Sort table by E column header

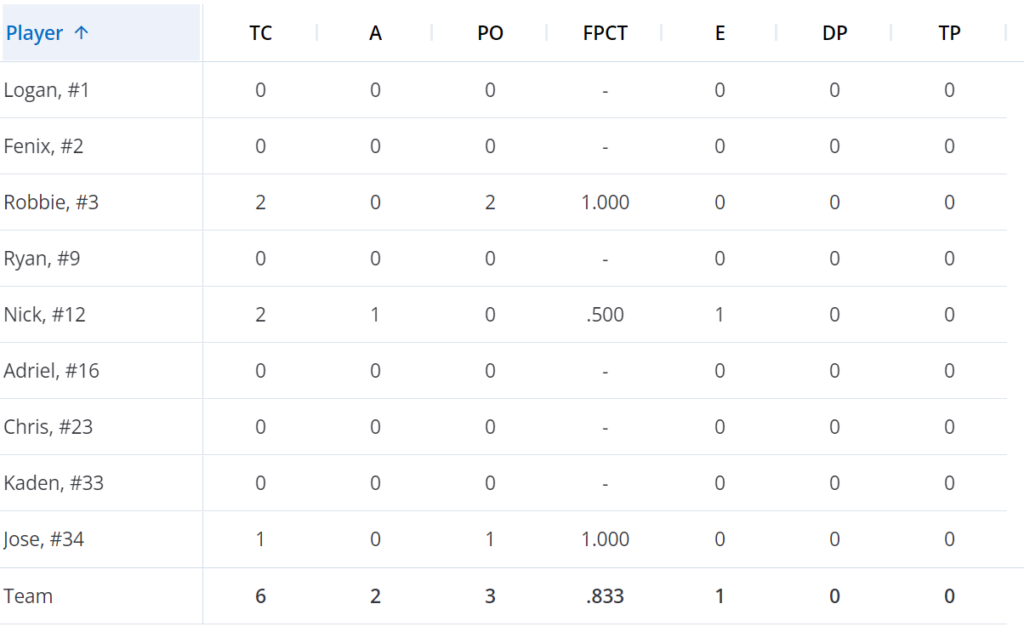720,33
